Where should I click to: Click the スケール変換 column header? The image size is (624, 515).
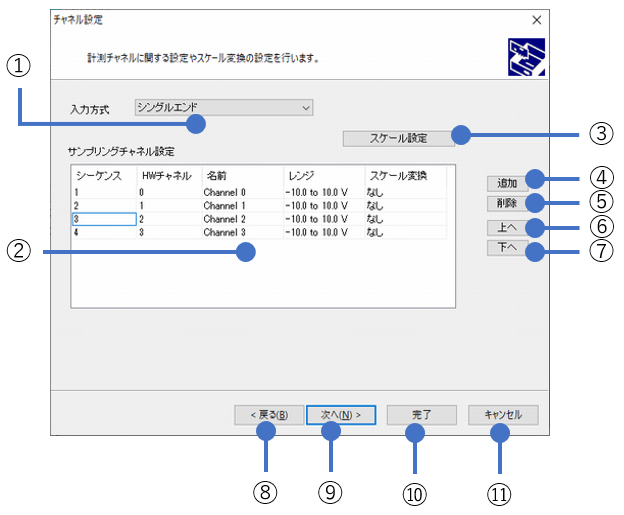[398, 175]
